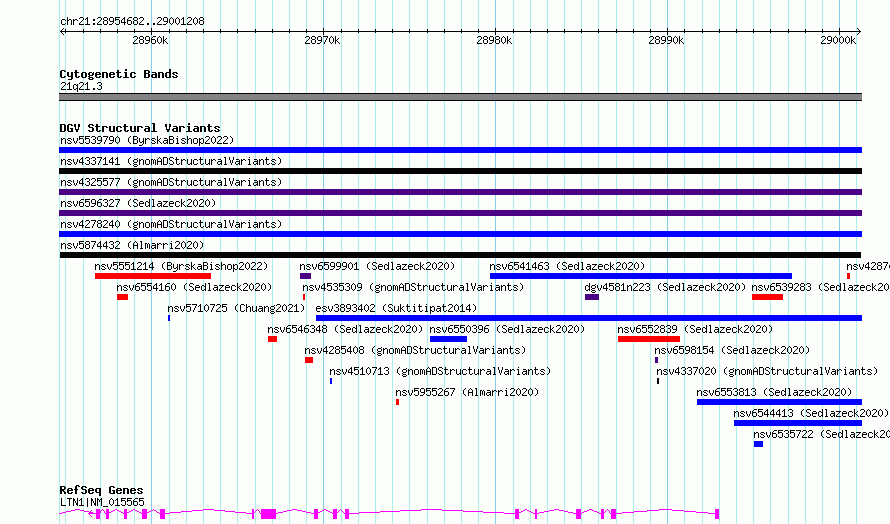Select the blue nsv6541463 variant bar
The image size is (890, 524).
[x=641, y=276]
